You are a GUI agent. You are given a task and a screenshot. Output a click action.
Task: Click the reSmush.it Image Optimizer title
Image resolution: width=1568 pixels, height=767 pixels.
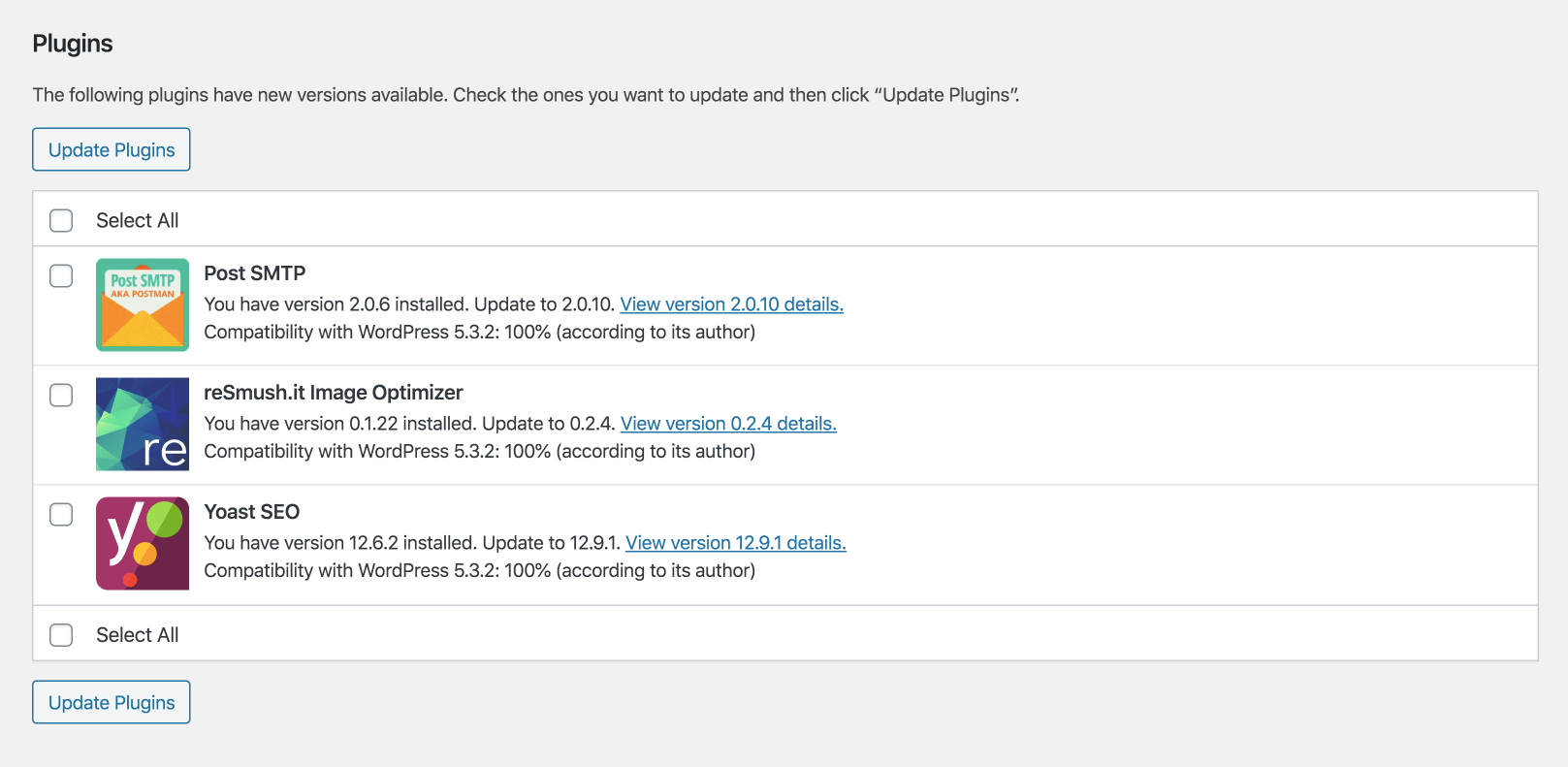(334, 393)
